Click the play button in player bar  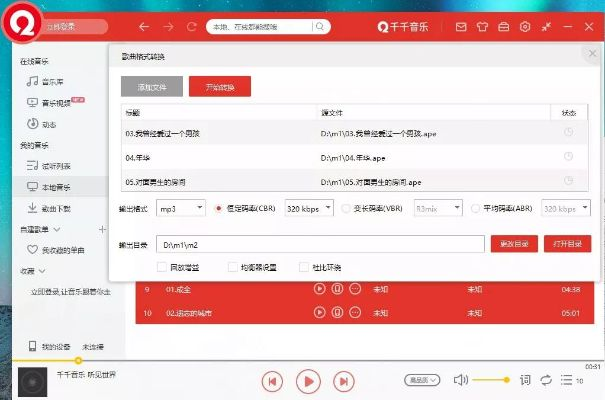coord(308,381)
